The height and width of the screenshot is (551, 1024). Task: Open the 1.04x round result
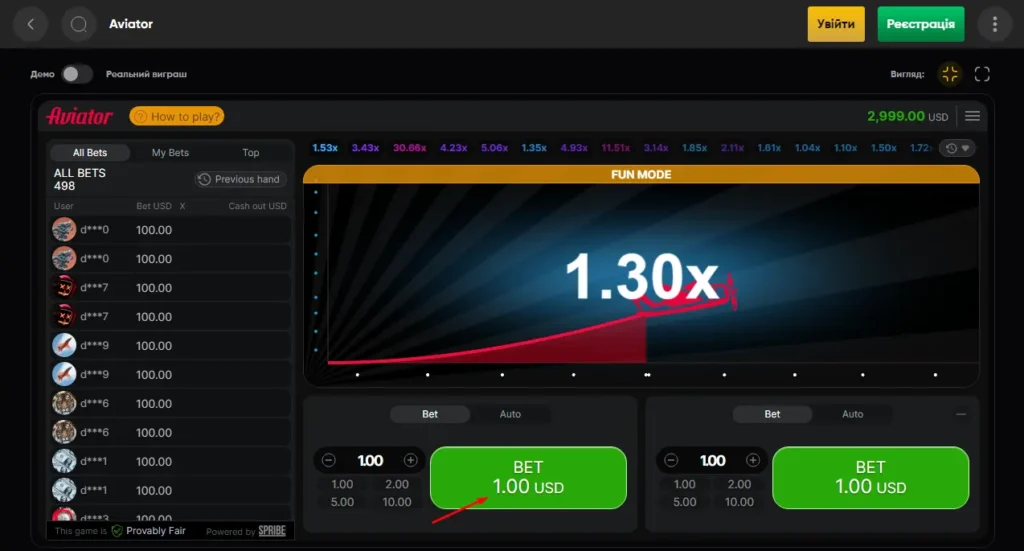pyautogui.click(x=807, y=148)
